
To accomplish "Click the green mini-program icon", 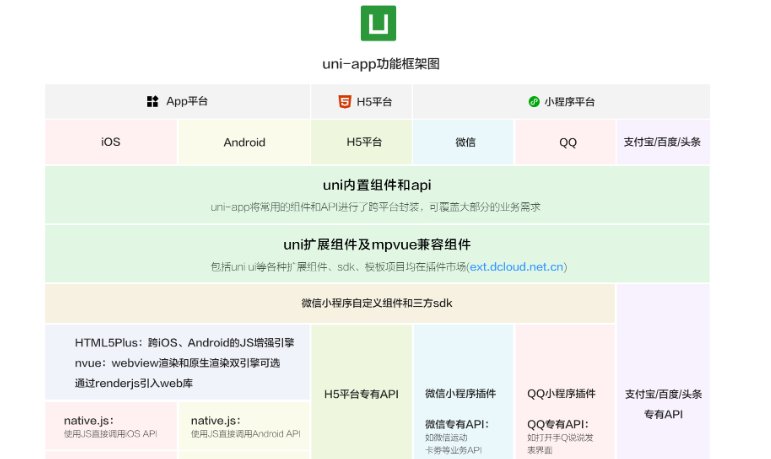I will point(534,102).
